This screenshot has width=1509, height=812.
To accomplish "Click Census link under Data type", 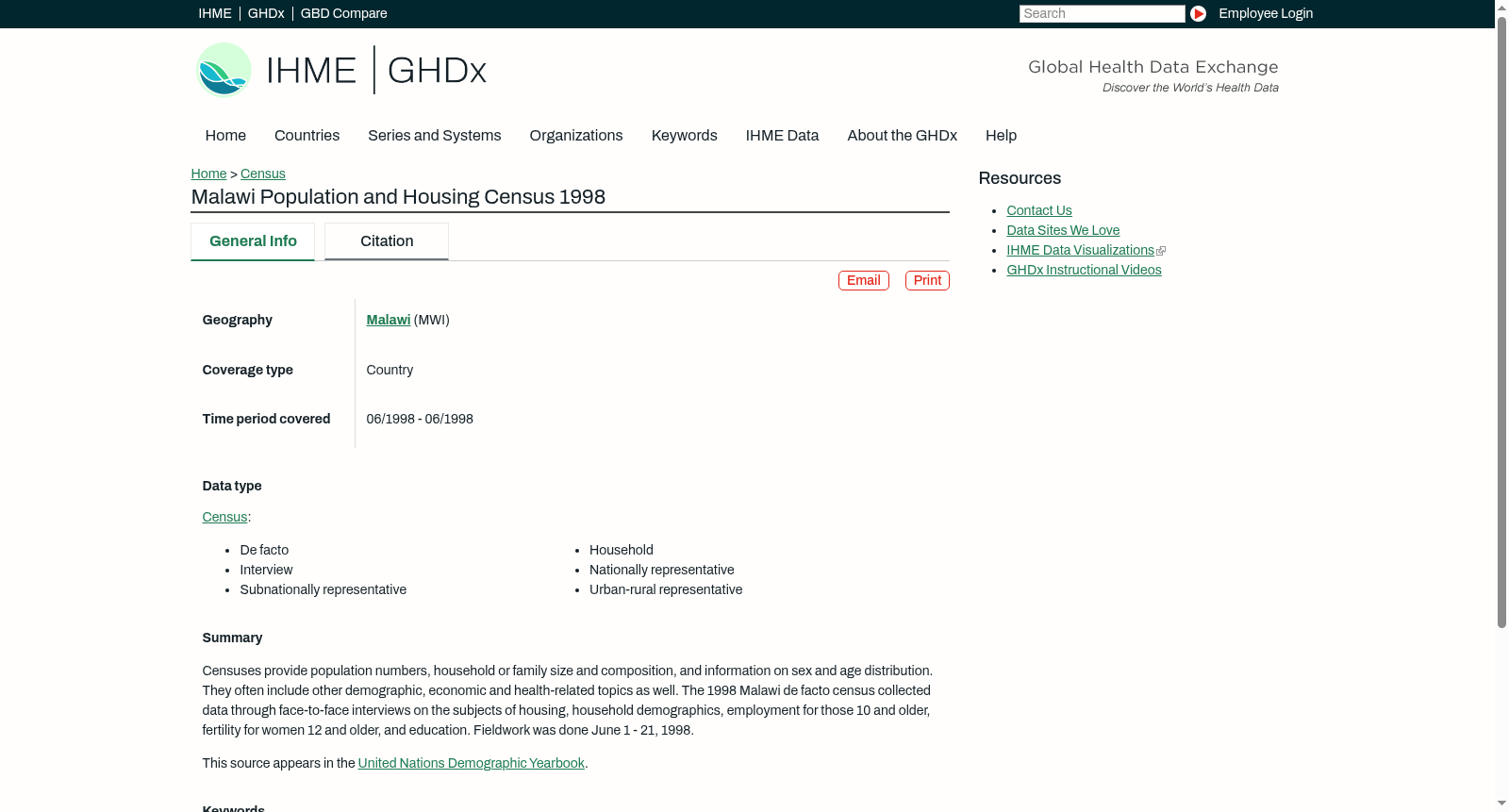I will (x=224, y=517).
